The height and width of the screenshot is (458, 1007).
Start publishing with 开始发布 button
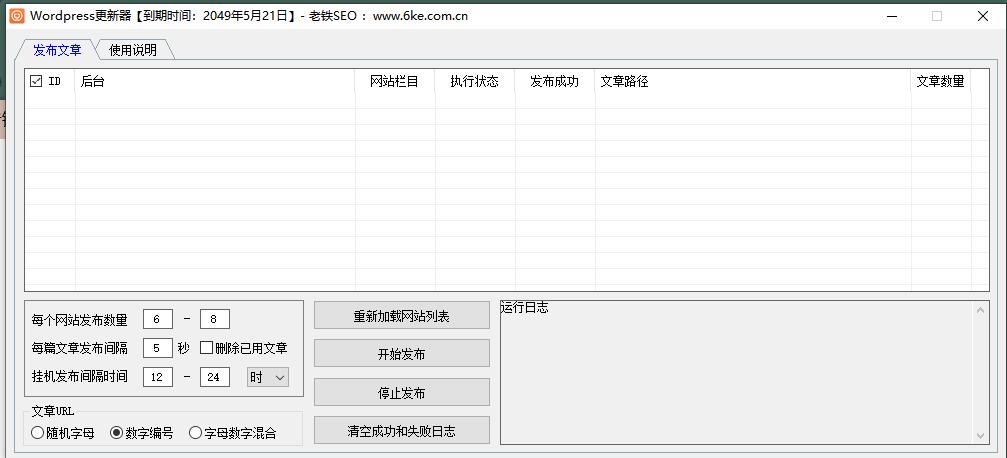click(x=401, y=354)
